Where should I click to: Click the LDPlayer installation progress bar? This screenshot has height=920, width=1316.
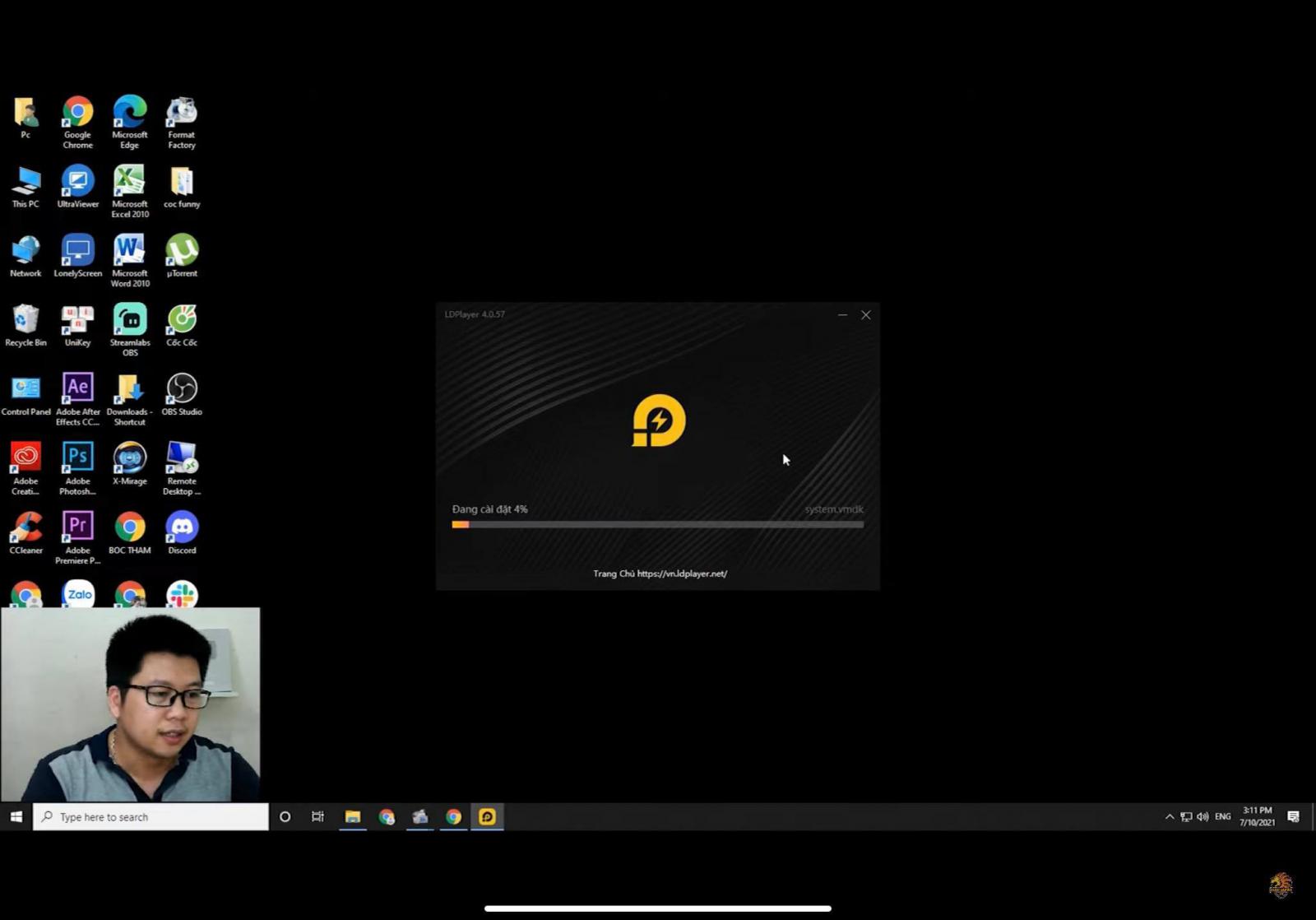tap(657, 524)
